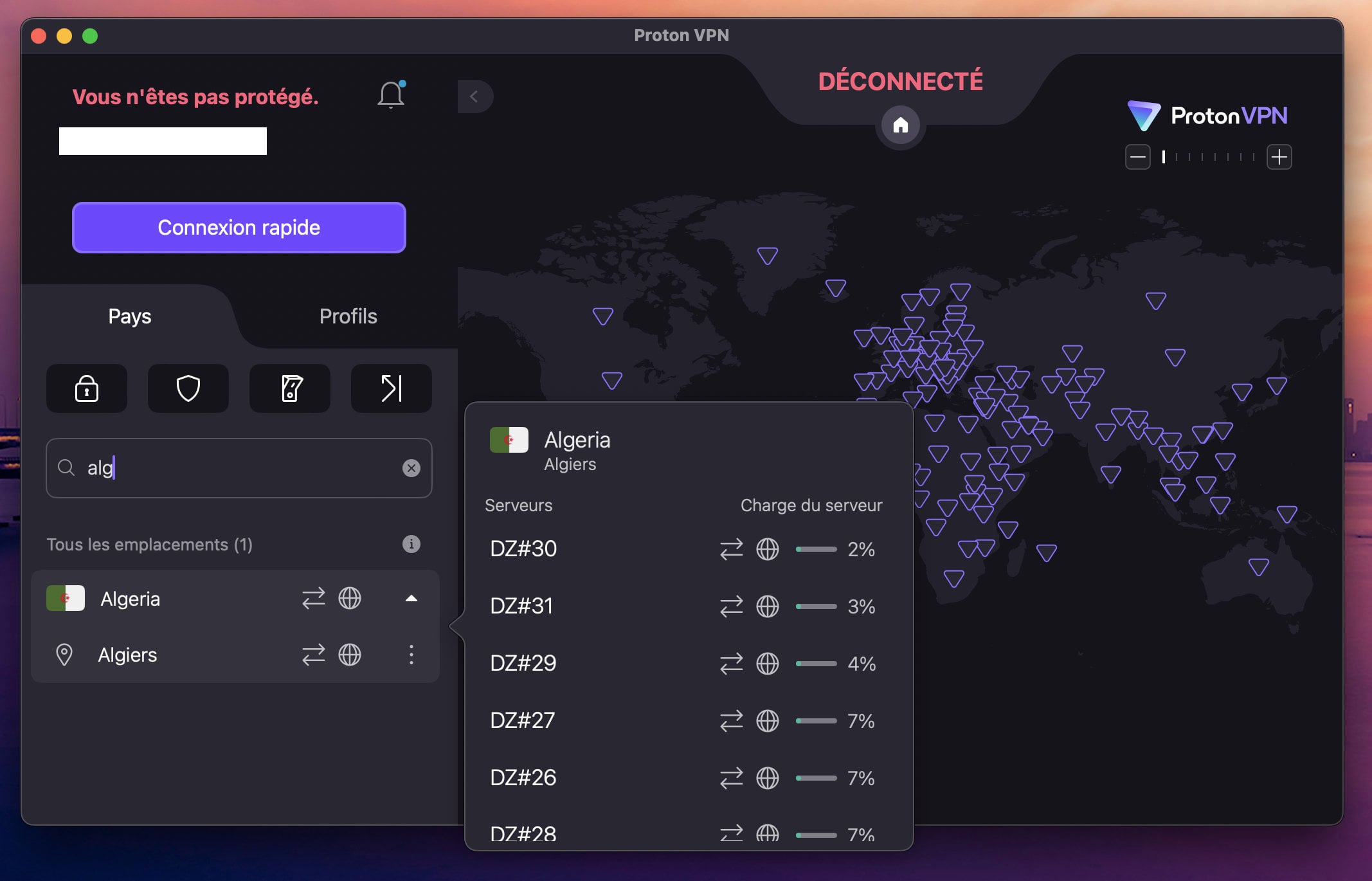Click the P2P arrows icon for DZ#29
The width and height of the screenshot is (1372, 881).
pos(732,664)
